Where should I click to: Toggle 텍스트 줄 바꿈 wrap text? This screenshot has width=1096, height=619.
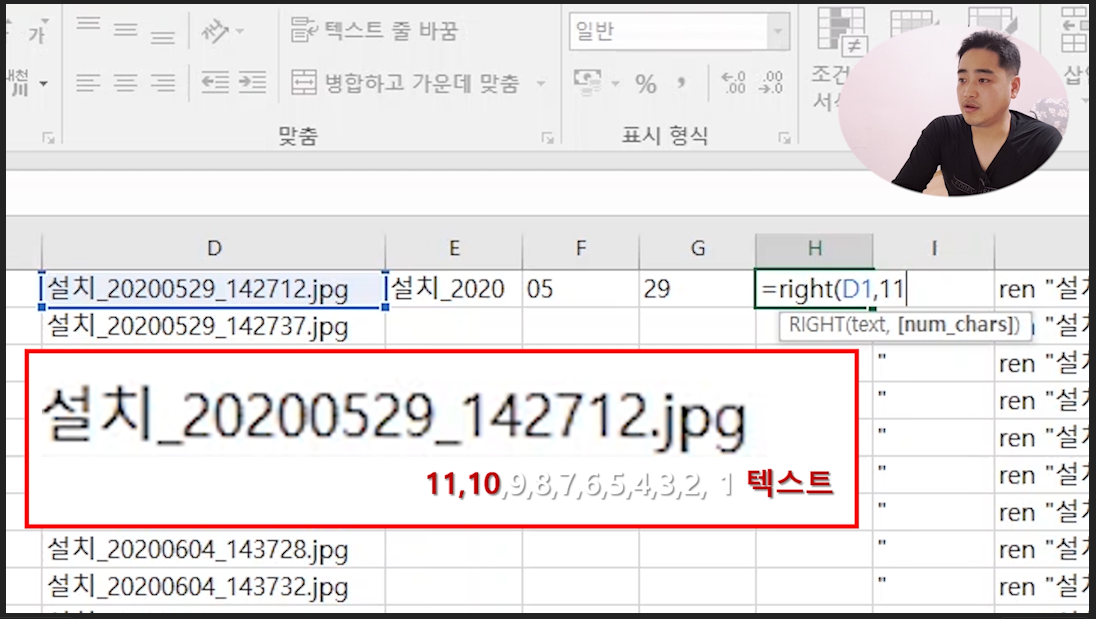point(374,30)
